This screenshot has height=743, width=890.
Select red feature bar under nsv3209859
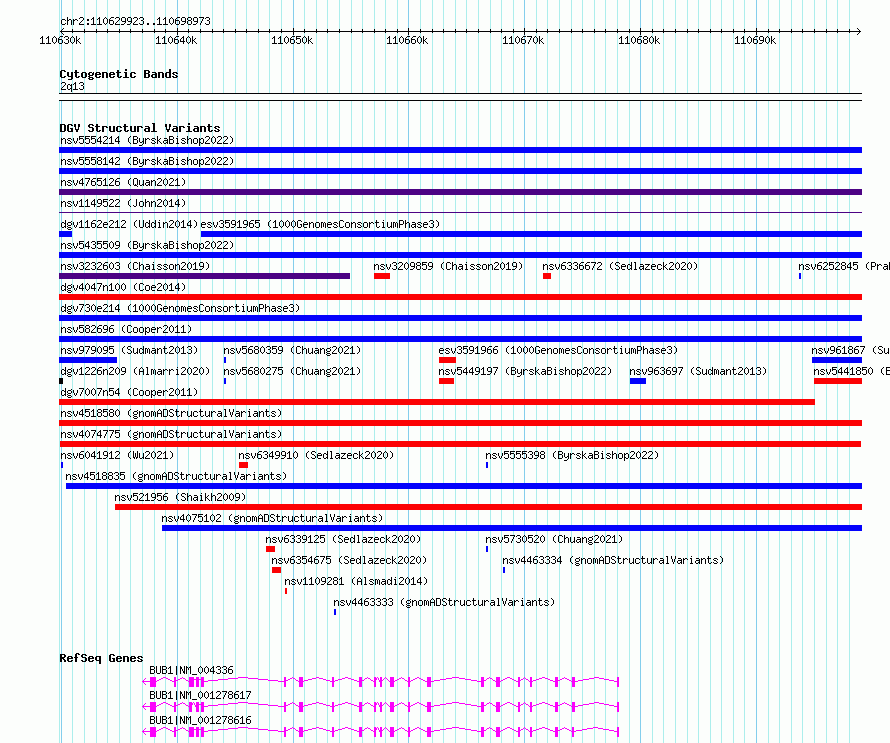382,276
